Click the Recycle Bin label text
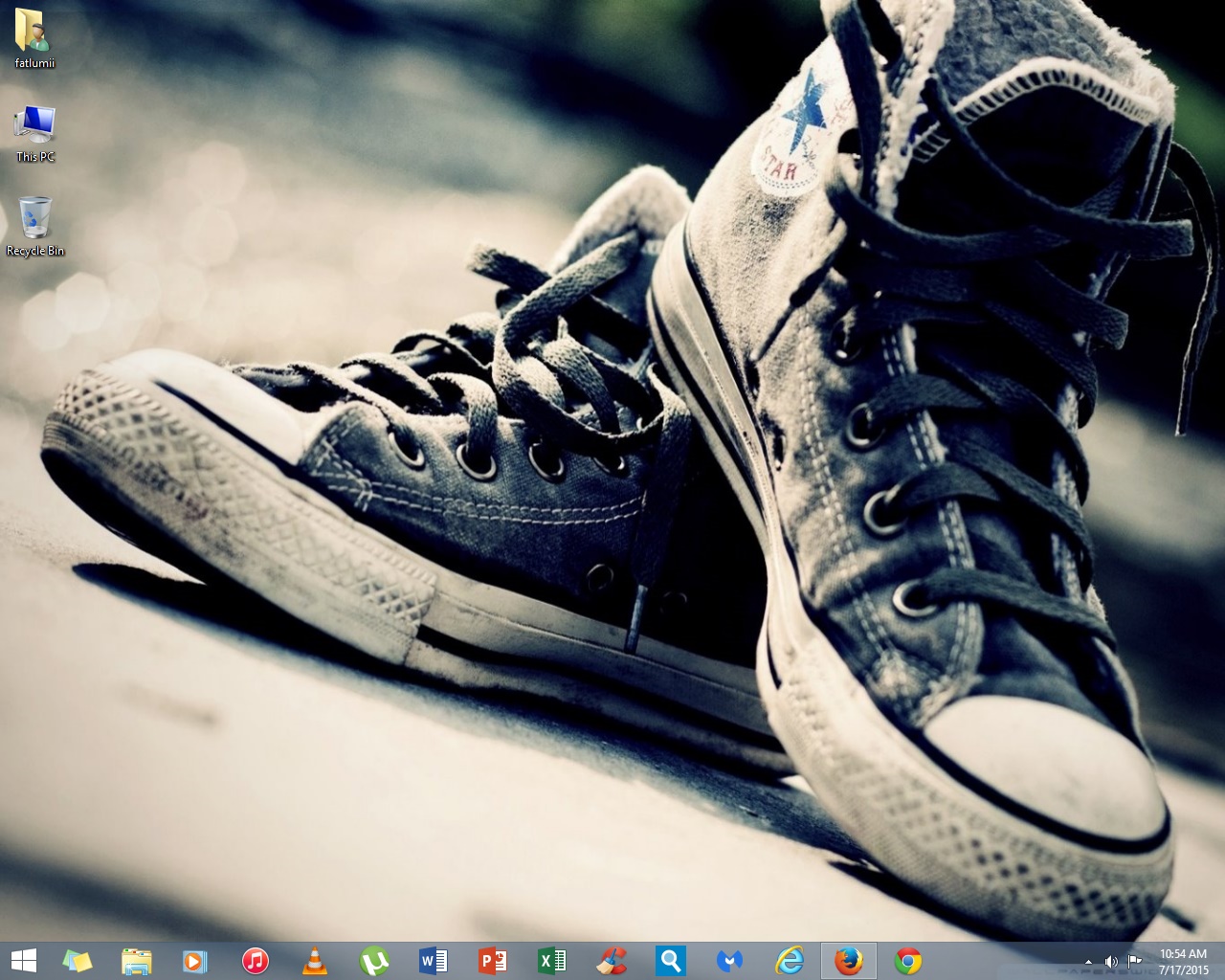The width and height of the screenshot is (1225, 980). coord(35,251)
